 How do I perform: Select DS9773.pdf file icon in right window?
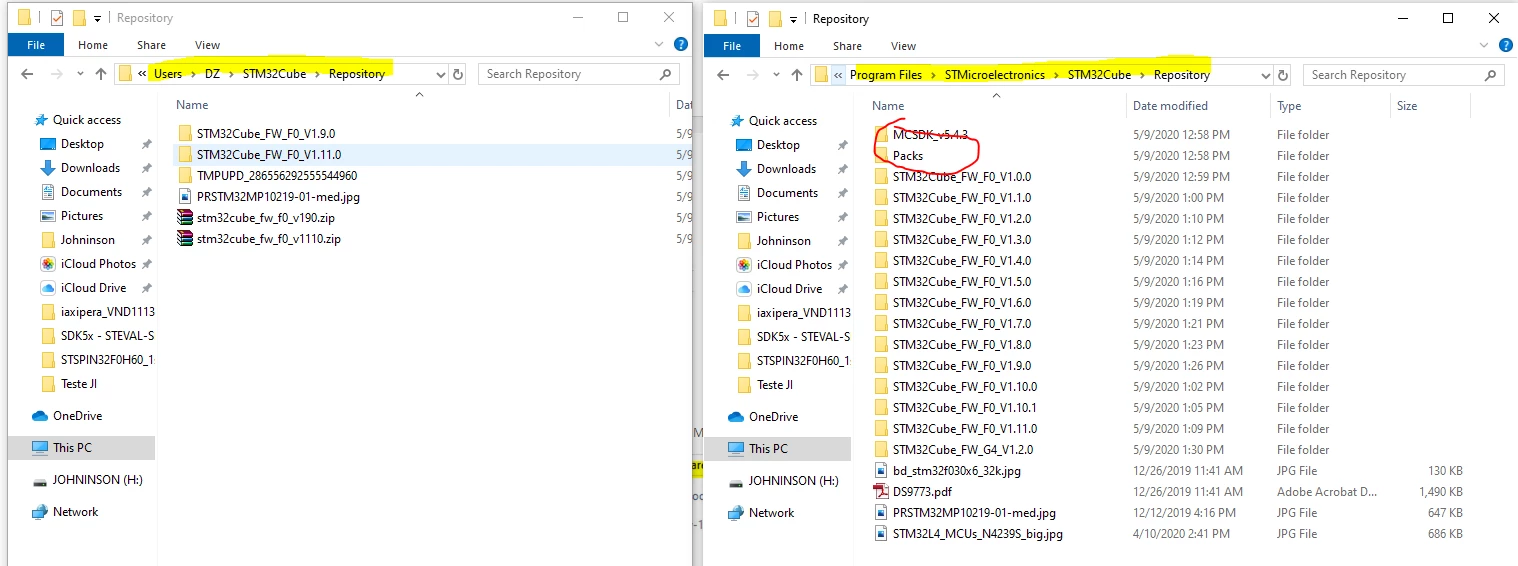881,492
